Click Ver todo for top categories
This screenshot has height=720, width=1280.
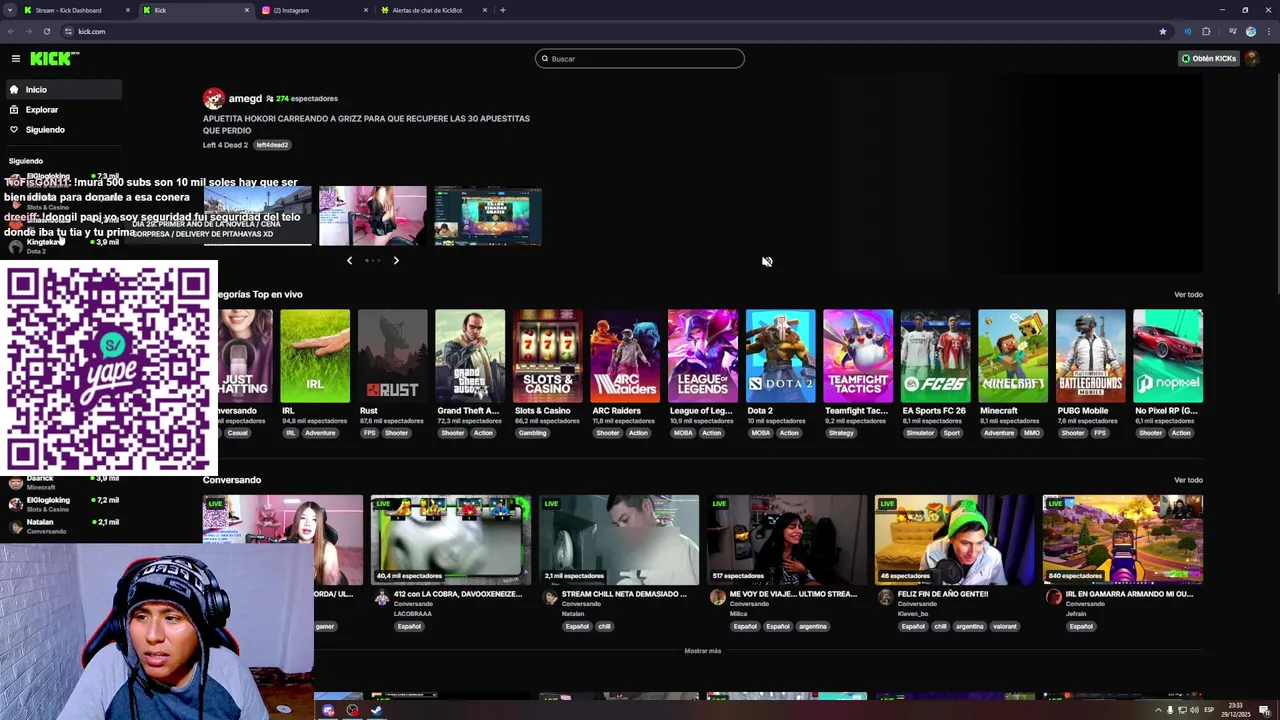1188,295
